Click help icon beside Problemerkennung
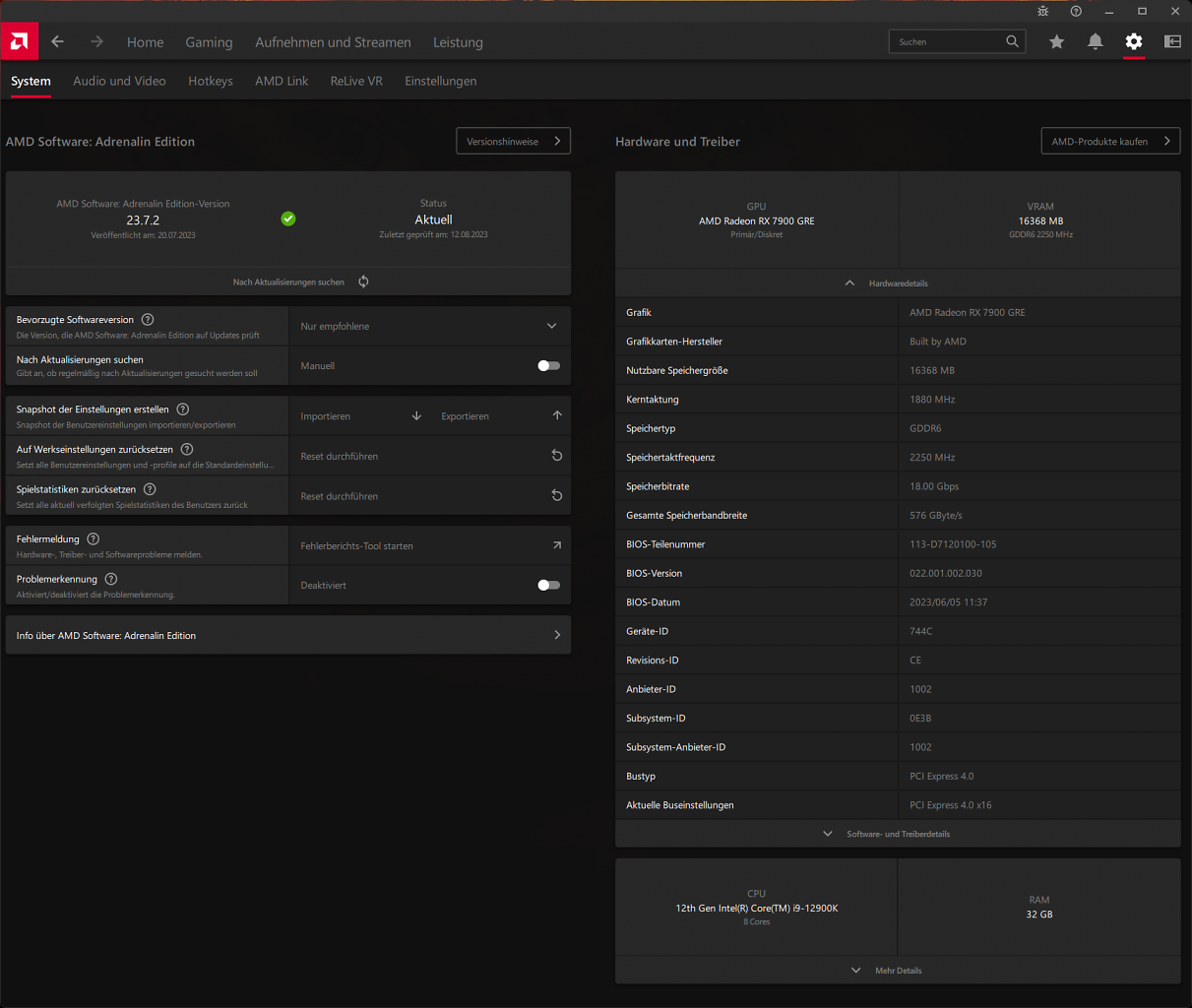Screen dimensions: 1192x1008 110,579
